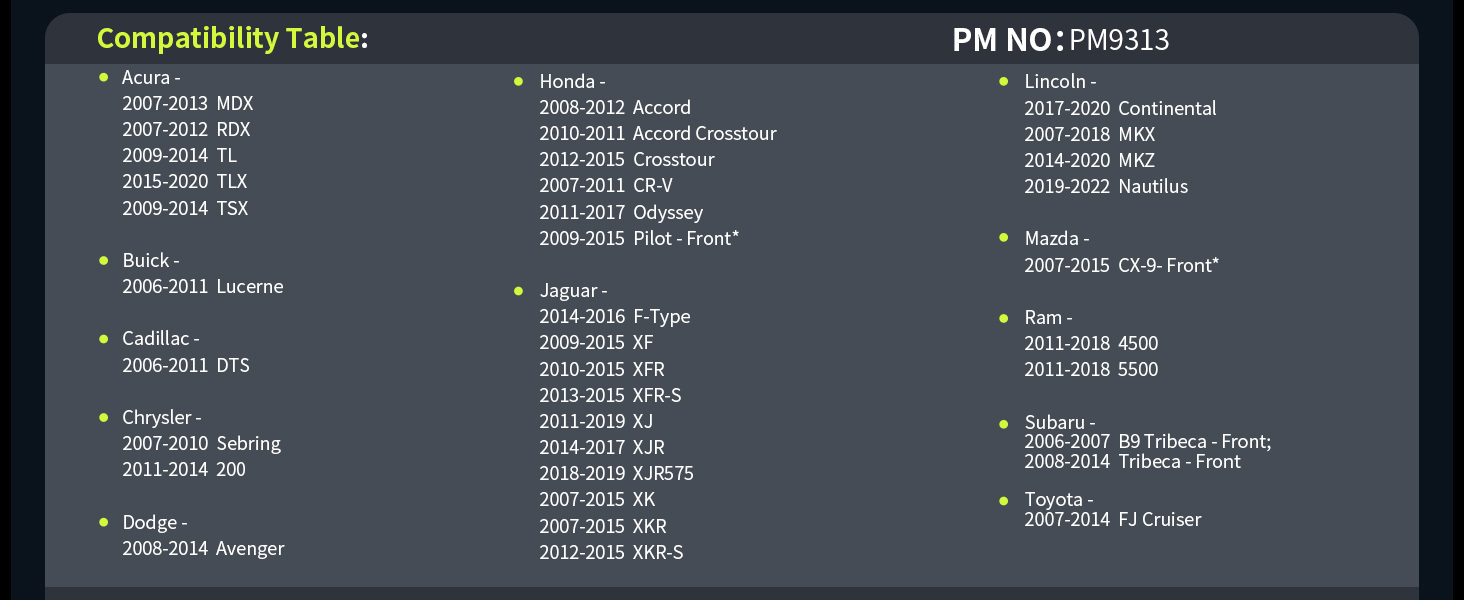Viewport: 1464px width, 600px height.
Task: Click the PM9313 part number
Action: (1119, 40)
